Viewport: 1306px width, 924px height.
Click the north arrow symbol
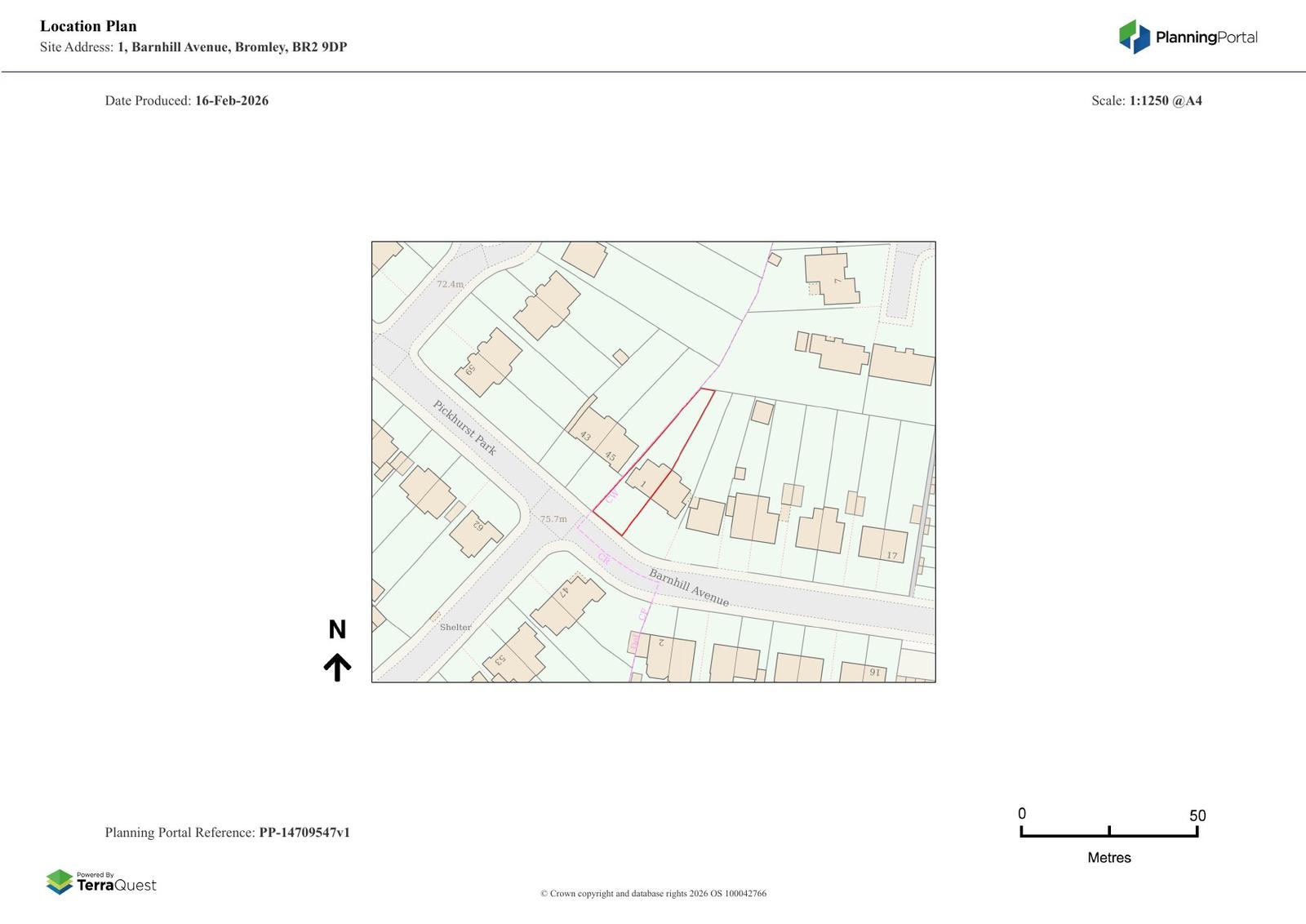tap(337, 667)
